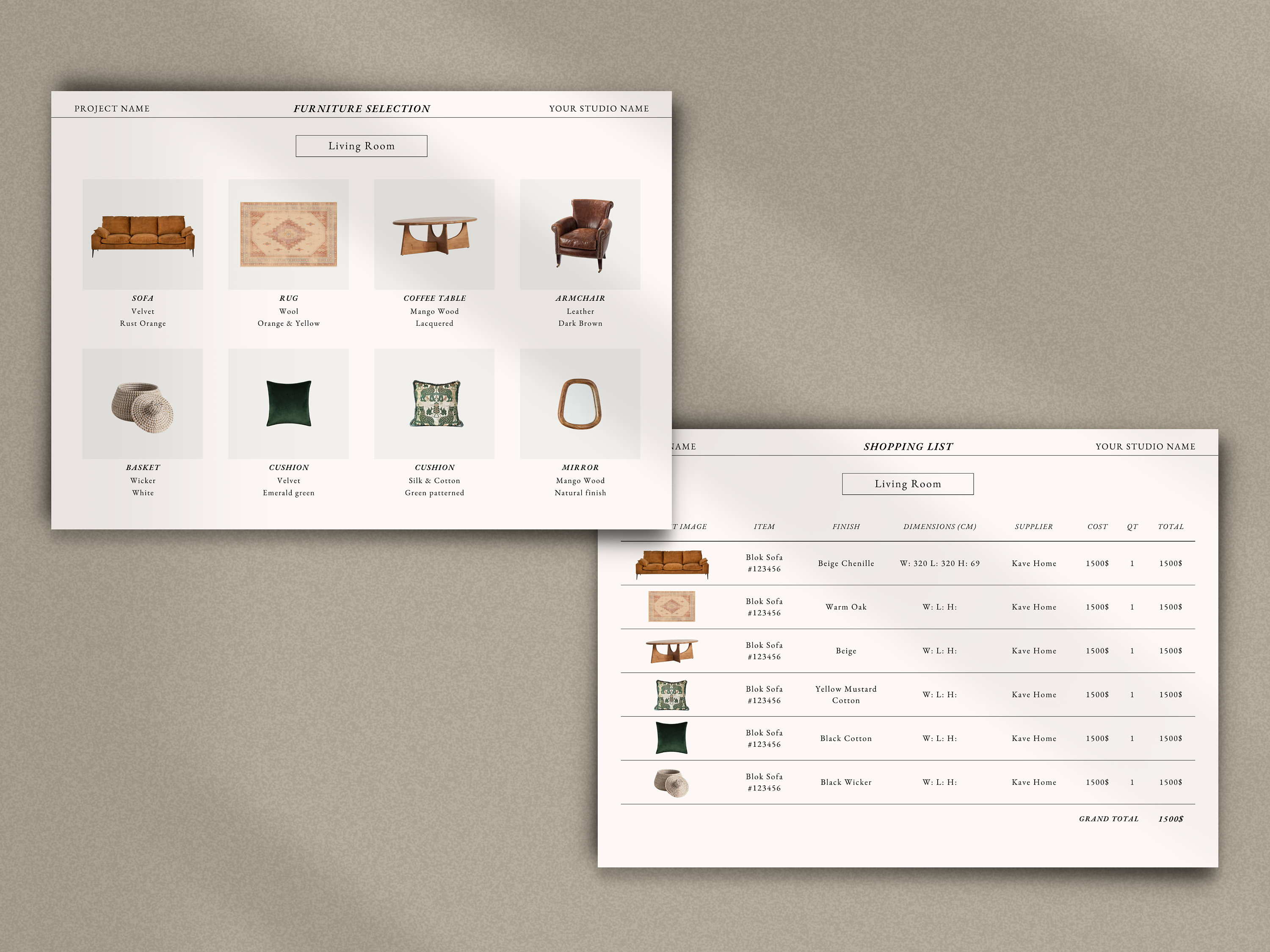
Task: Select the Kave Home supplier in rug row
Action: [1033, 607]
